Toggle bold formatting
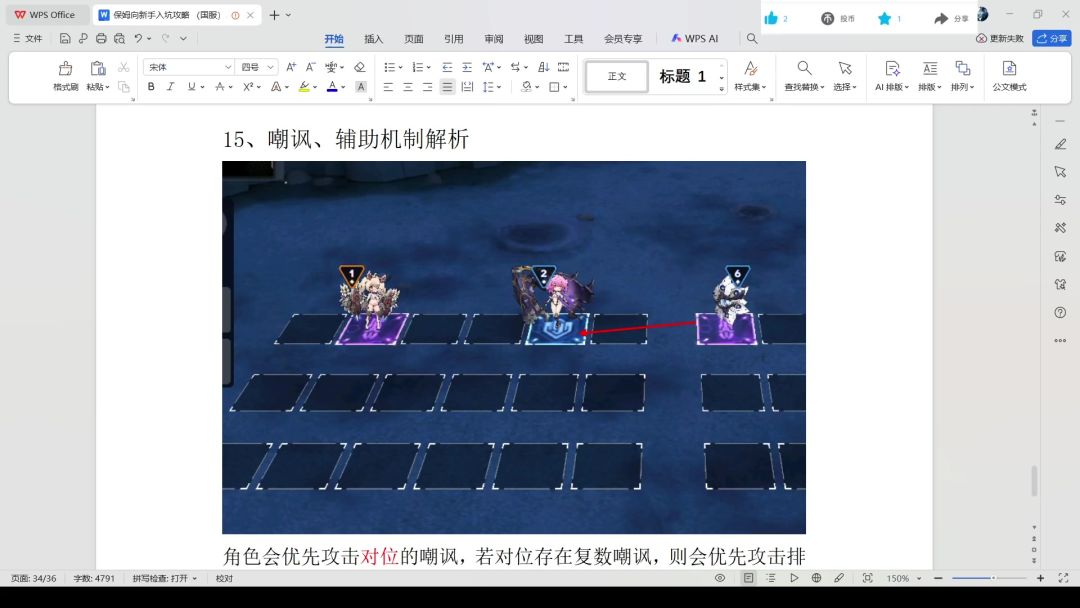 click(151, 87)
